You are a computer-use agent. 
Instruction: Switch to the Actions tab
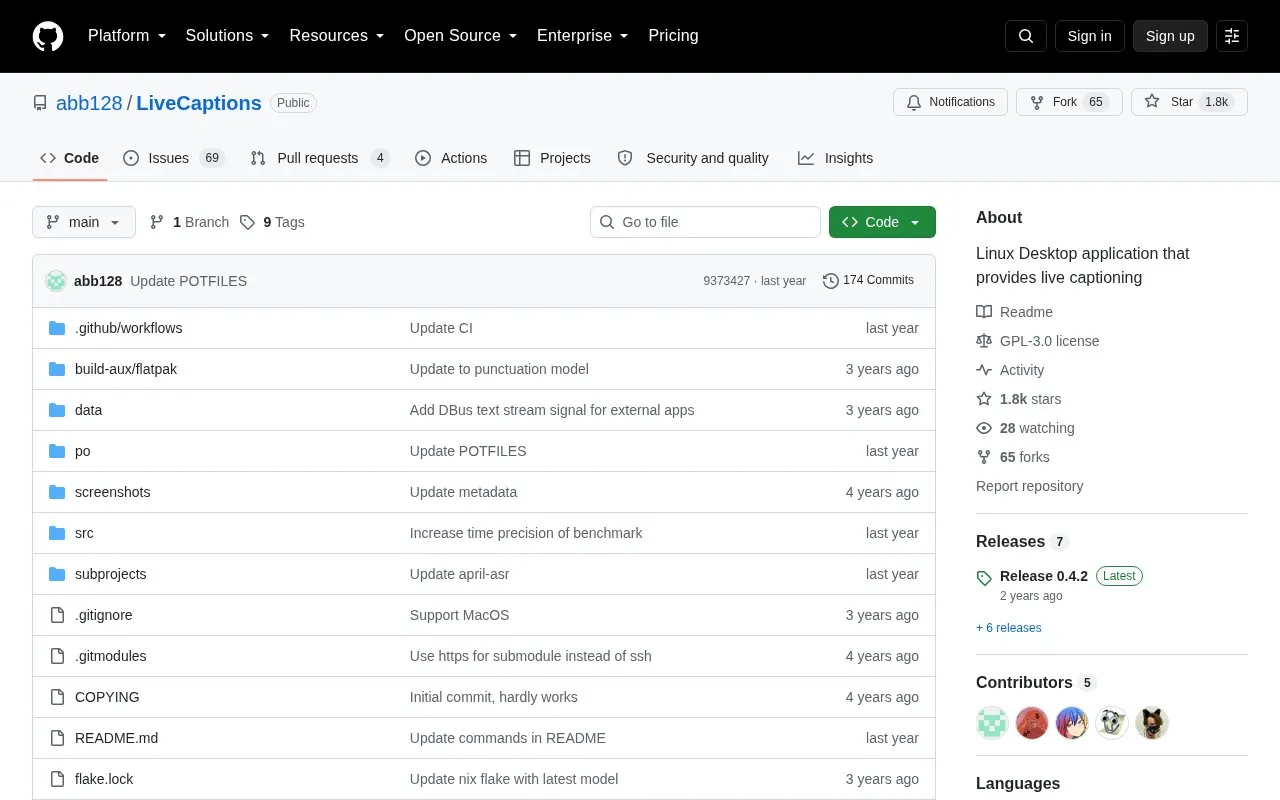coord(451,158)
